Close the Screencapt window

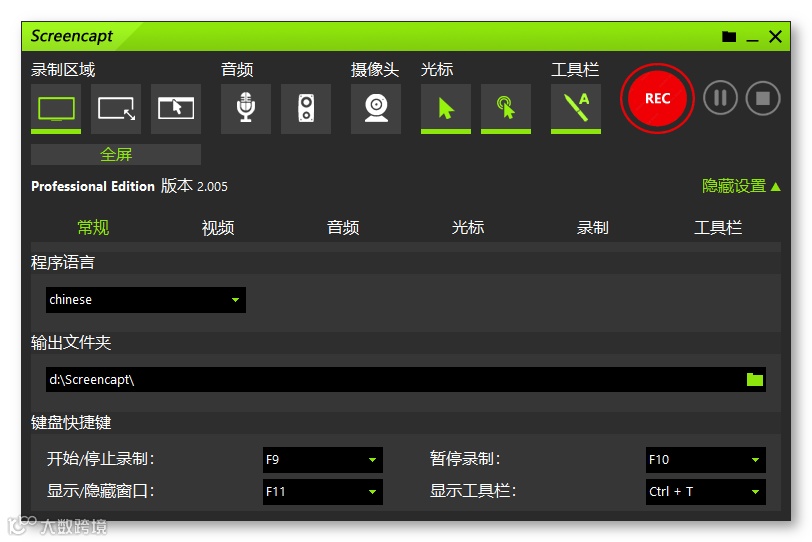775,37
